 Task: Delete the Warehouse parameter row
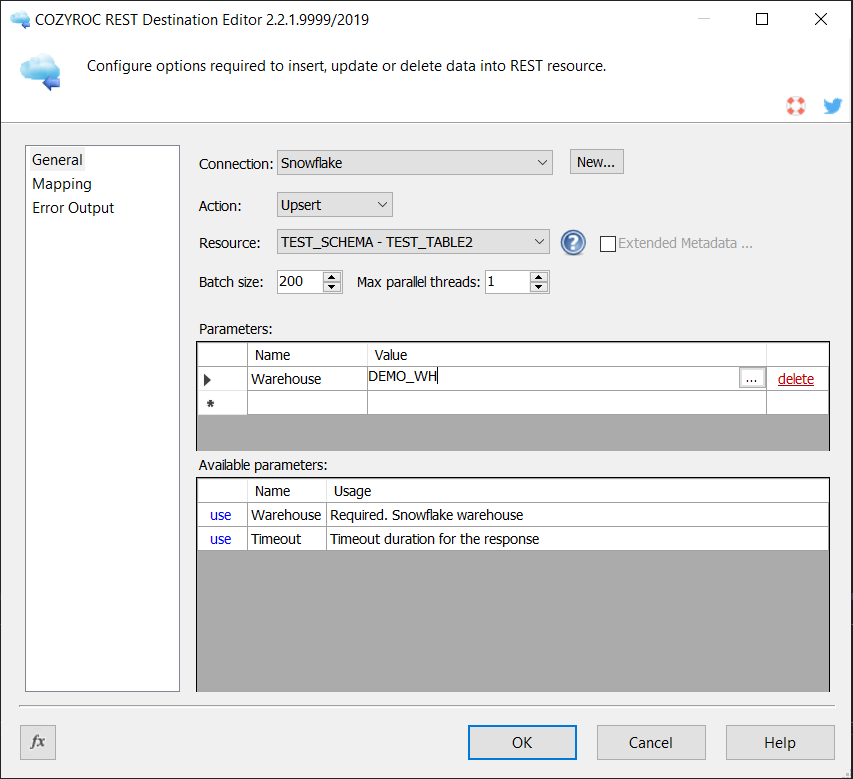(x=795, y=379)
